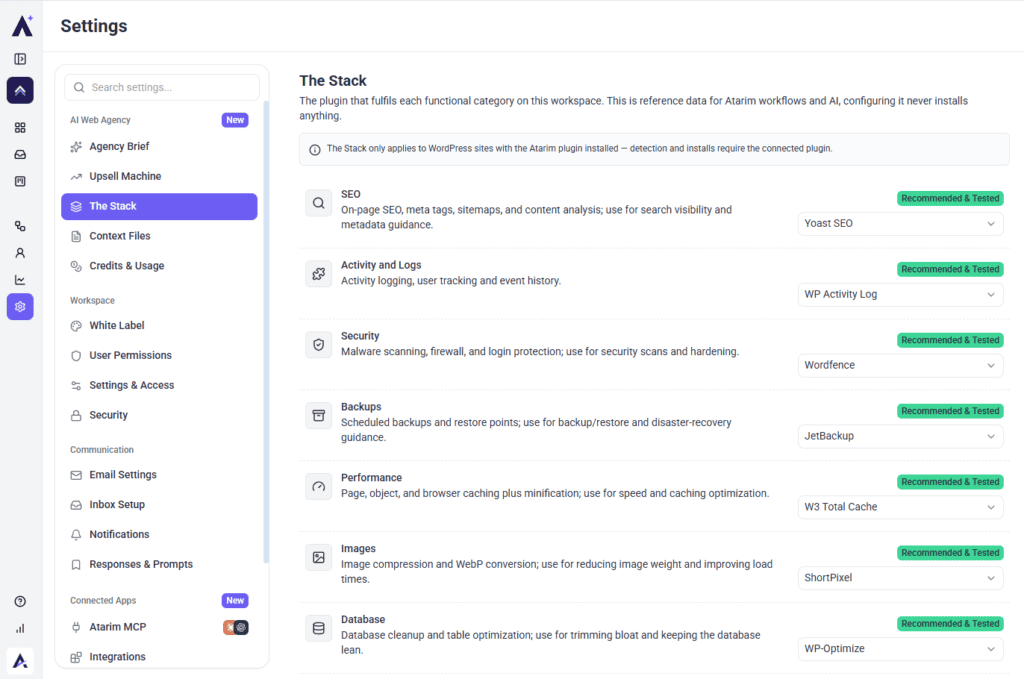Viewport: 1024px width, 679px height.
Task: Go to Settings & Access
Action: (x=159, y=385)
